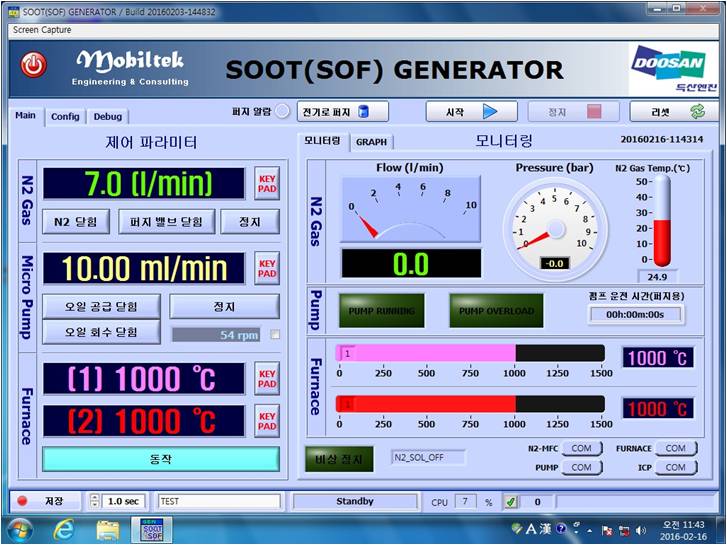The width and height of the screenshot is (727, 545).
Task: Switch to the Config tab
Action: click(x=65, y=116)
